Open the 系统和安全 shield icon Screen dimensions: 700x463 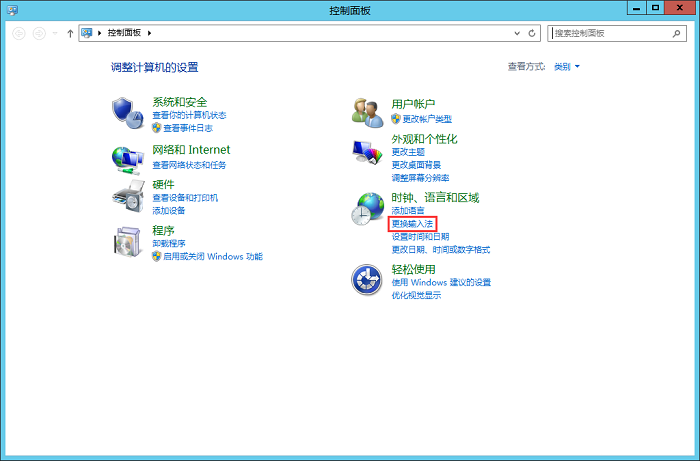coord(128,113)
